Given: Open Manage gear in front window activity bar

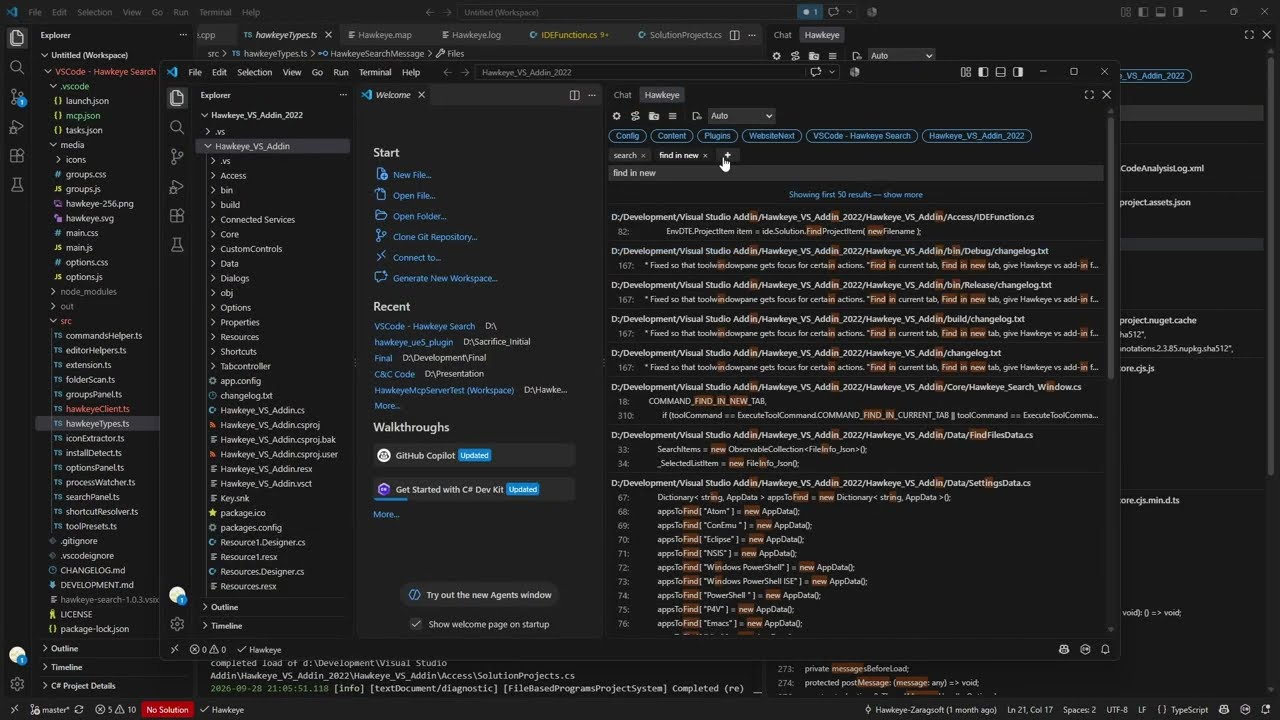Looking at the screenshot, I should (177, 624).
